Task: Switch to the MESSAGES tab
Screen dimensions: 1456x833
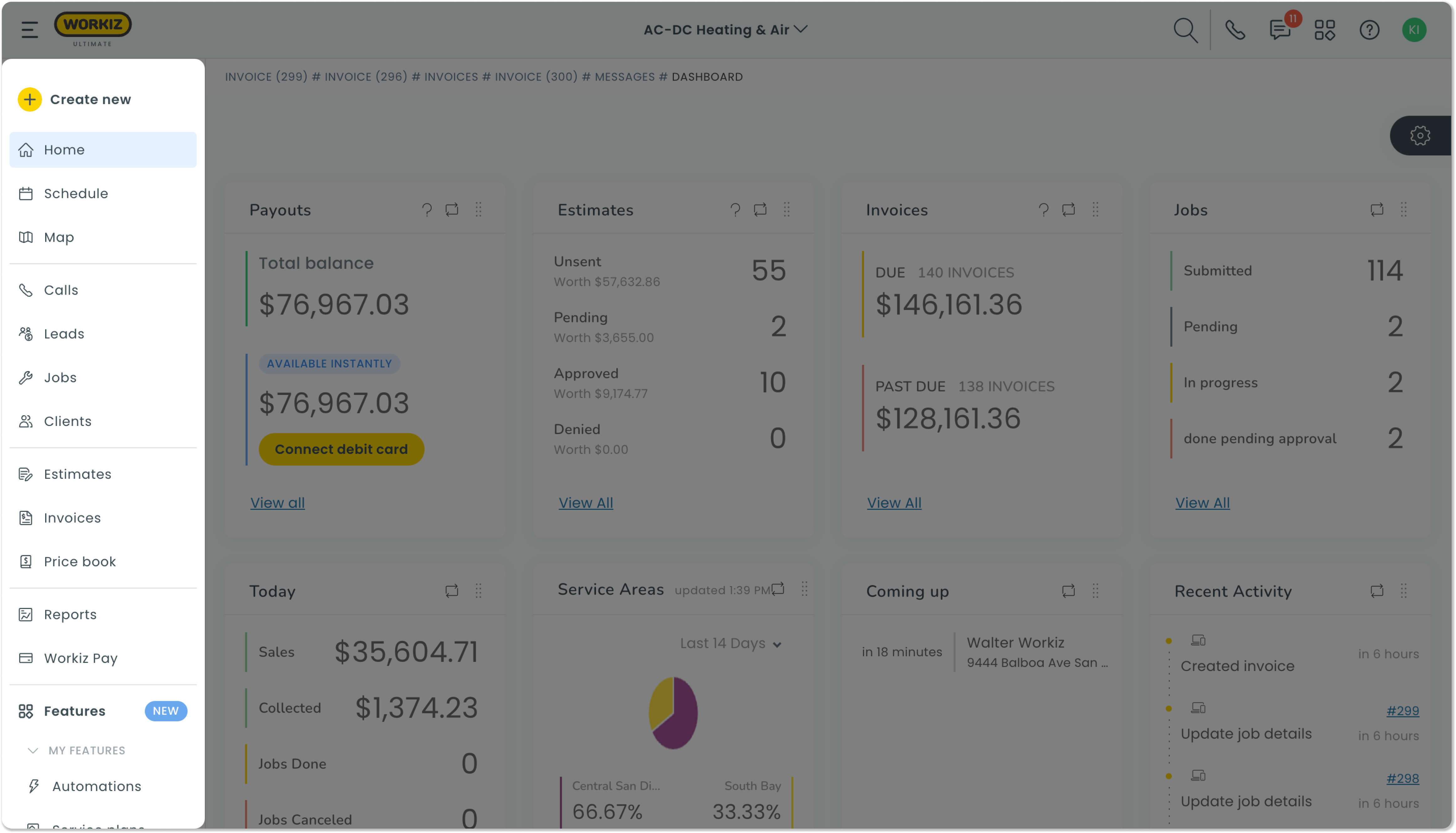Action: pos(625,77)
